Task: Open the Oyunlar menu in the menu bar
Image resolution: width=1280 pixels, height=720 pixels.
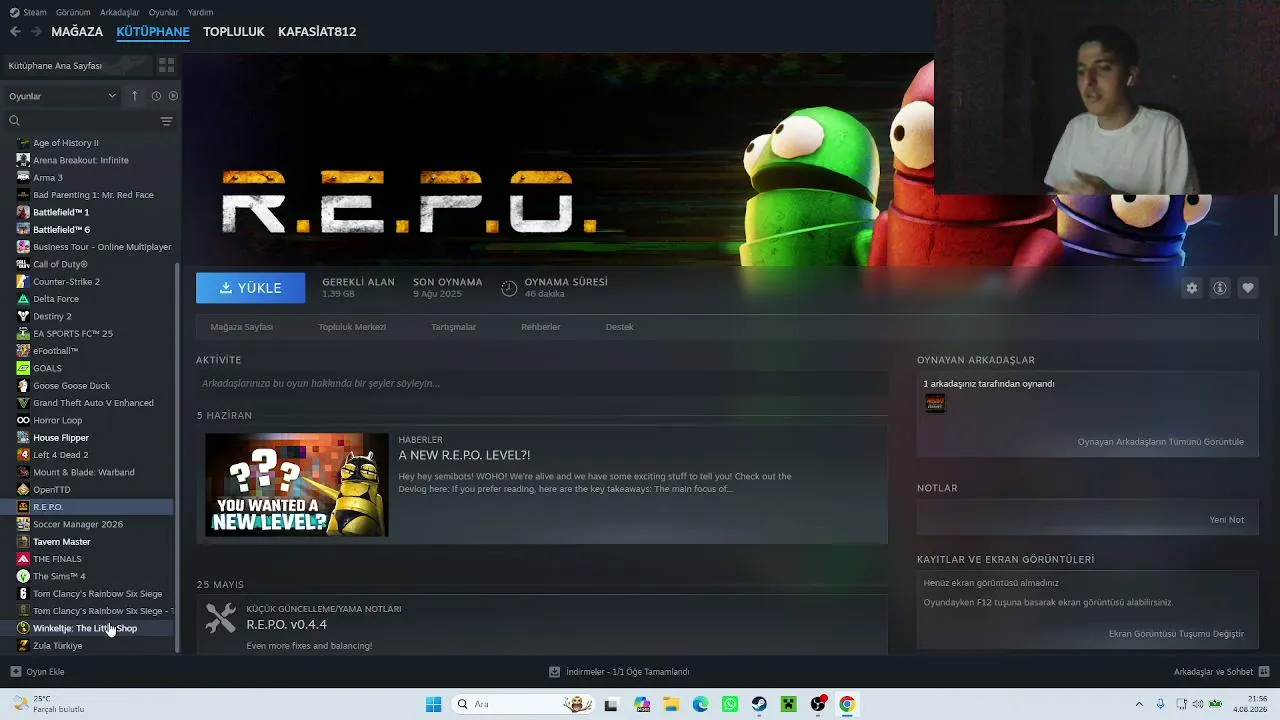Action: coord(163,12)
